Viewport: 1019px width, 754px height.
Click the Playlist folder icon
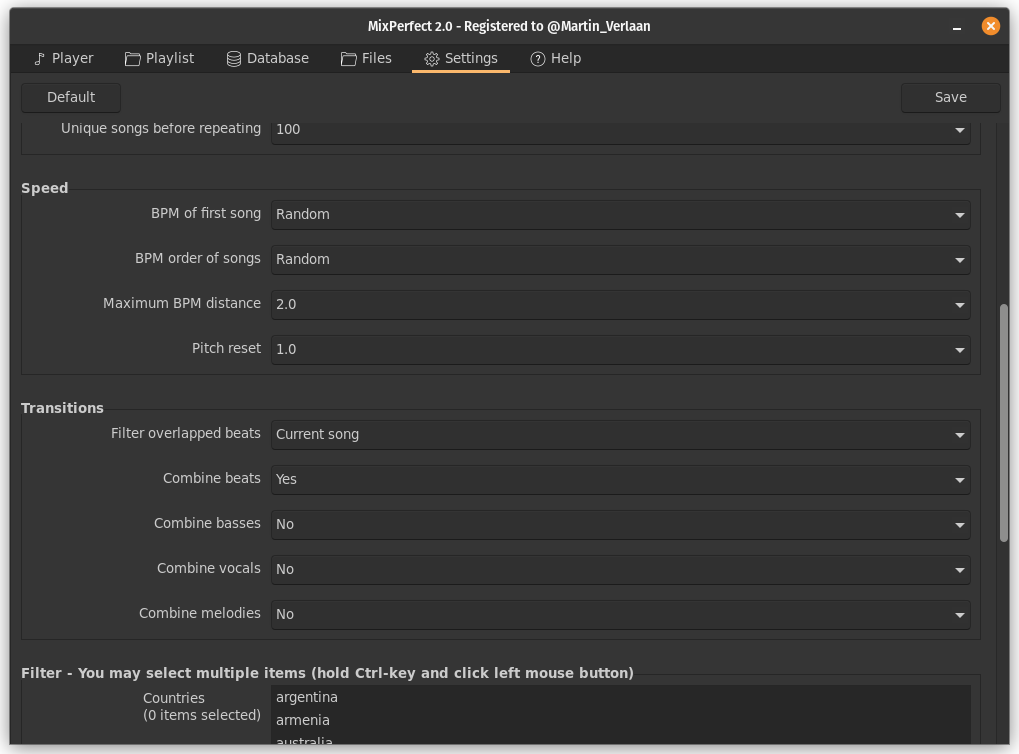pyautogui.click(x=133, y=59)
